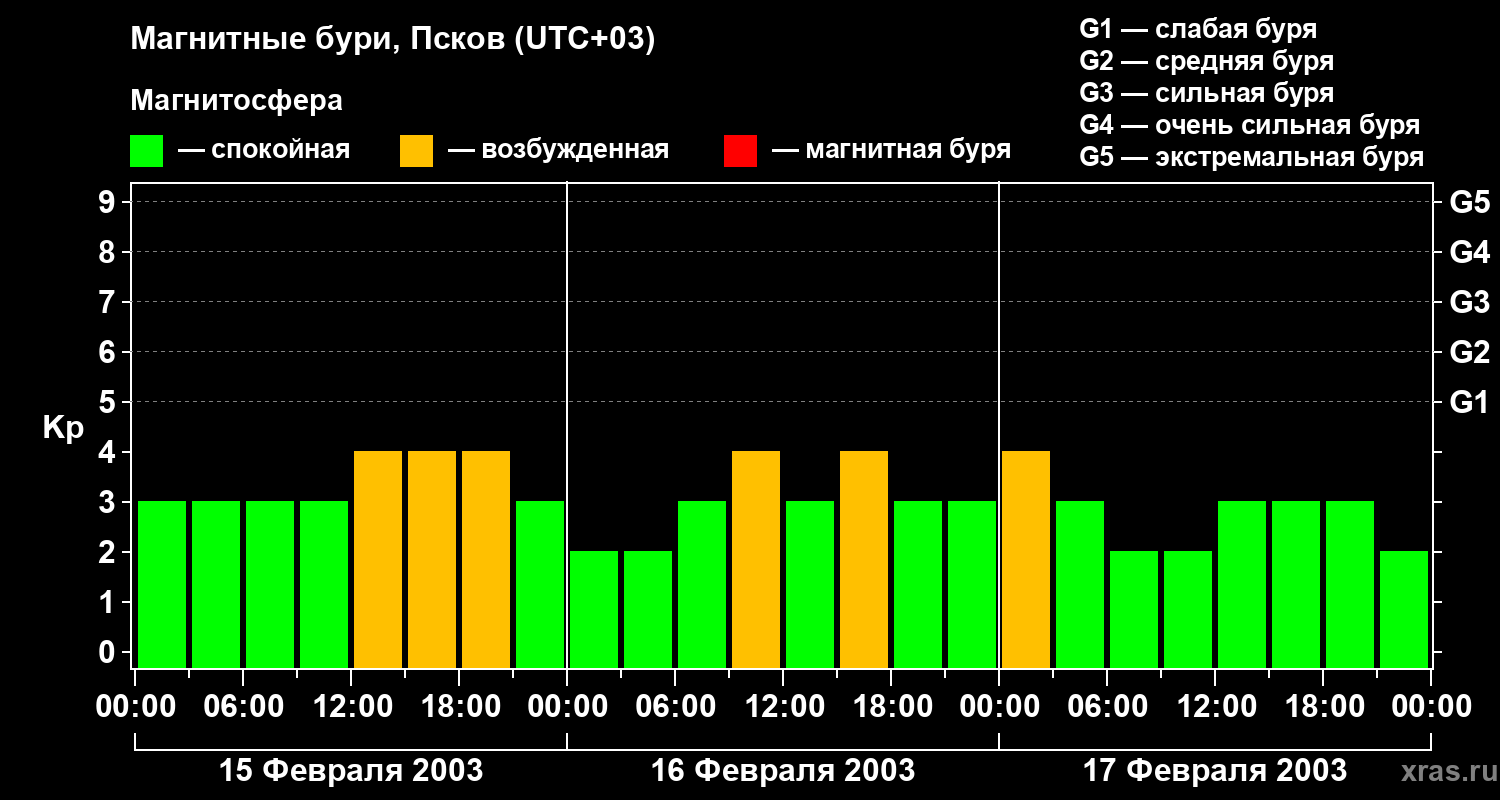This screenshot has width=1500, height=800.
Task: Click the last green bar of 15 Февраля (21:00–00:00)
Action: (x=540, y=584)
